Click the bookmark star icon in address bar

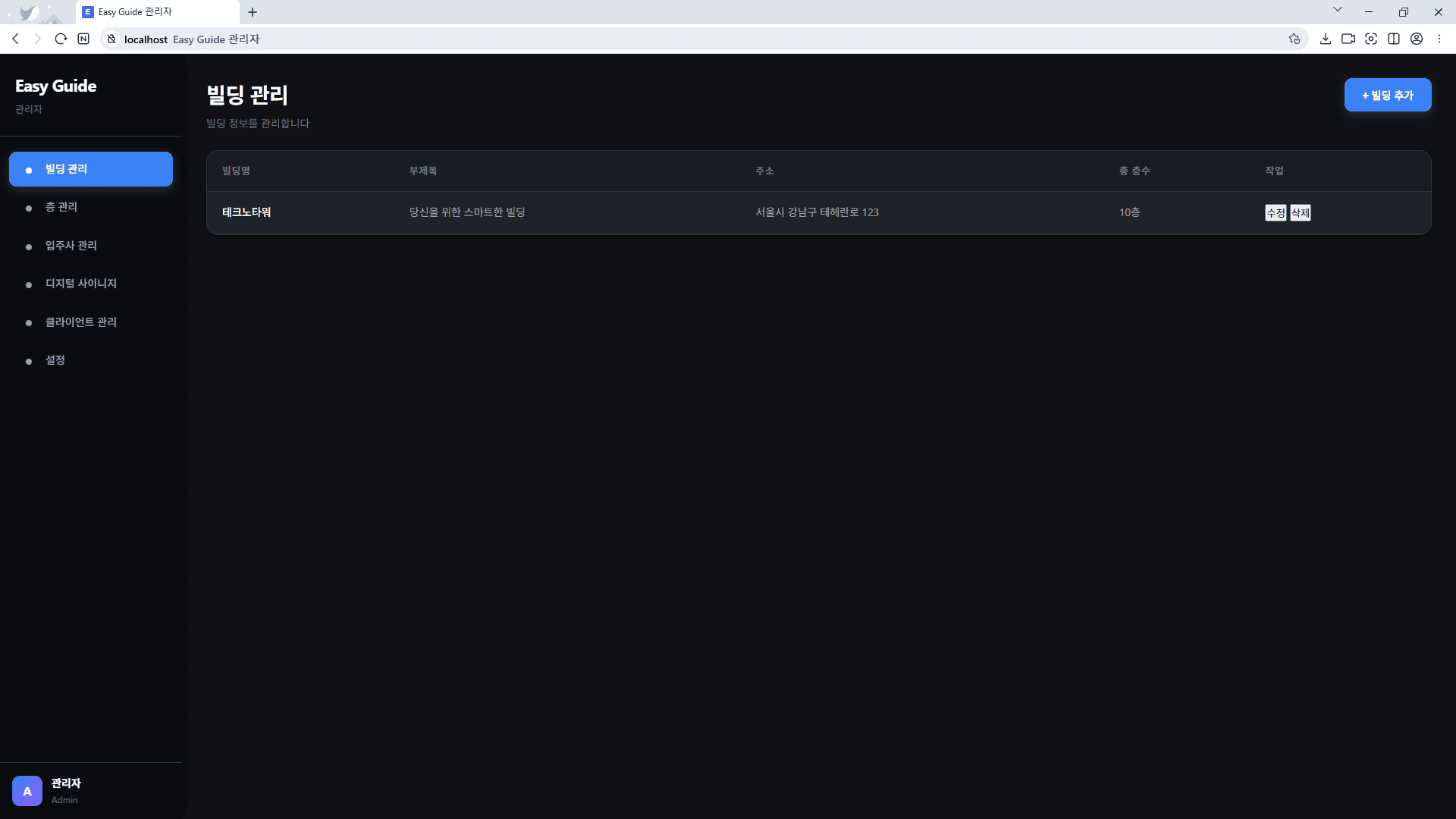pos(1294,39)
